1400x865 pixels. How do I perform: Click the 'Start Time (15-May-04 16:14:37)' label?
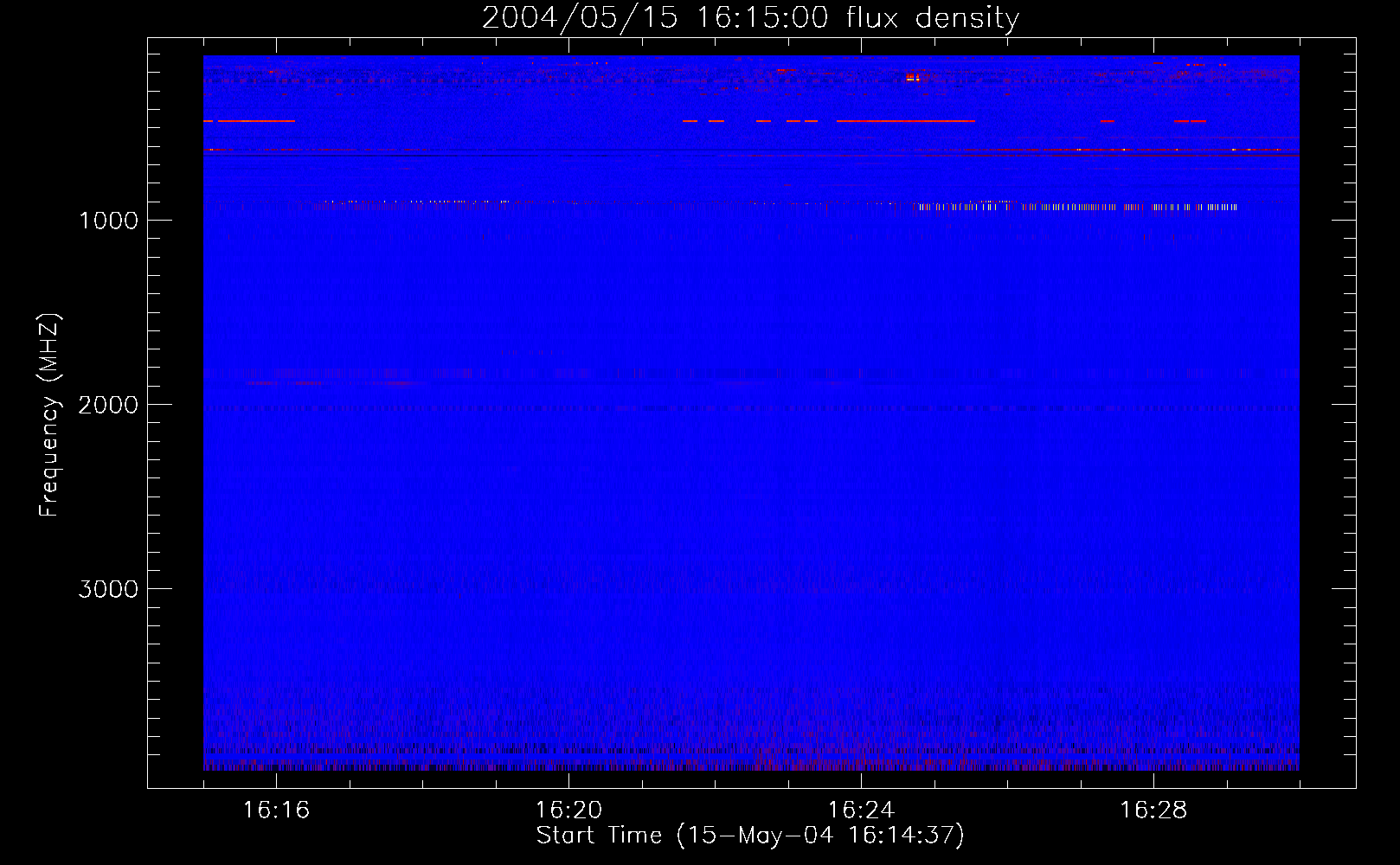click(x=750, y=836)
